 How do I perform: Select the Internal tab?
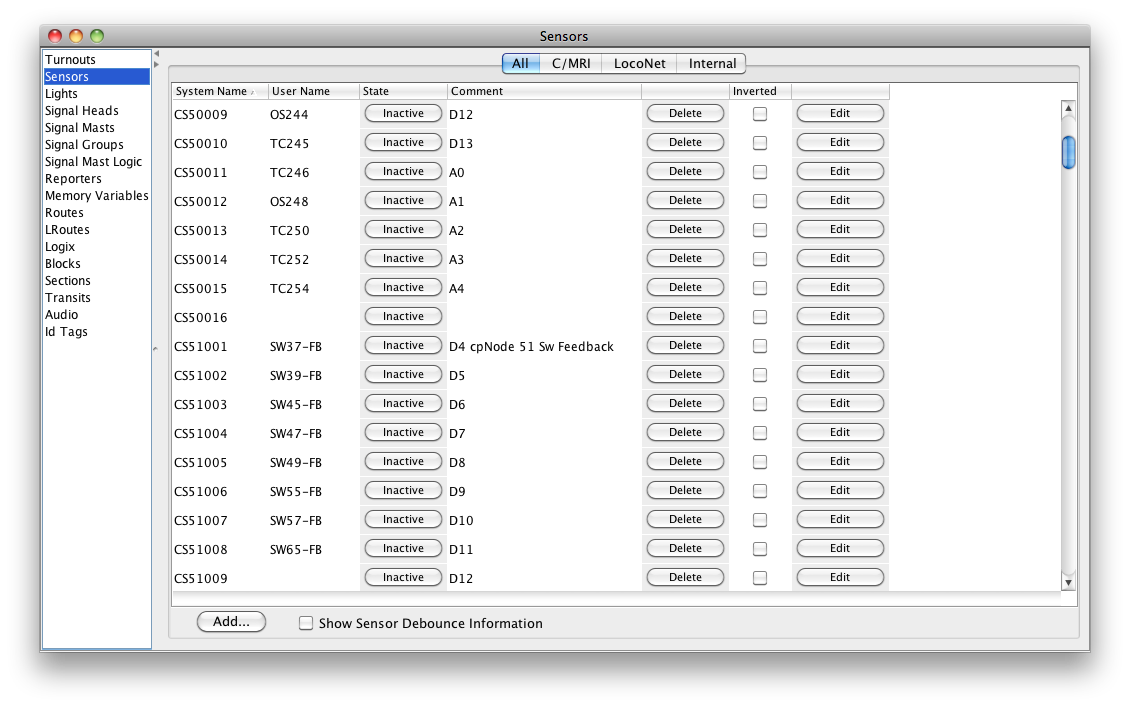coord(712,64)
